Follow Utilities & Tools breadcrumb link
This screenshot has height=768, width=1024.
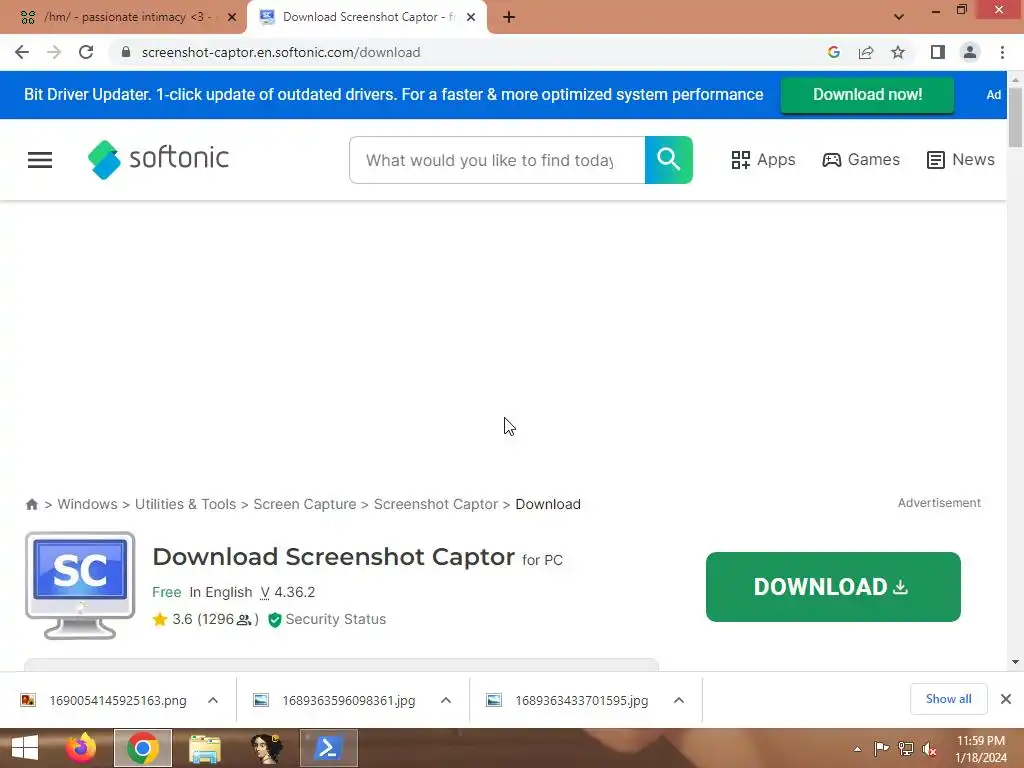point(185,504)
